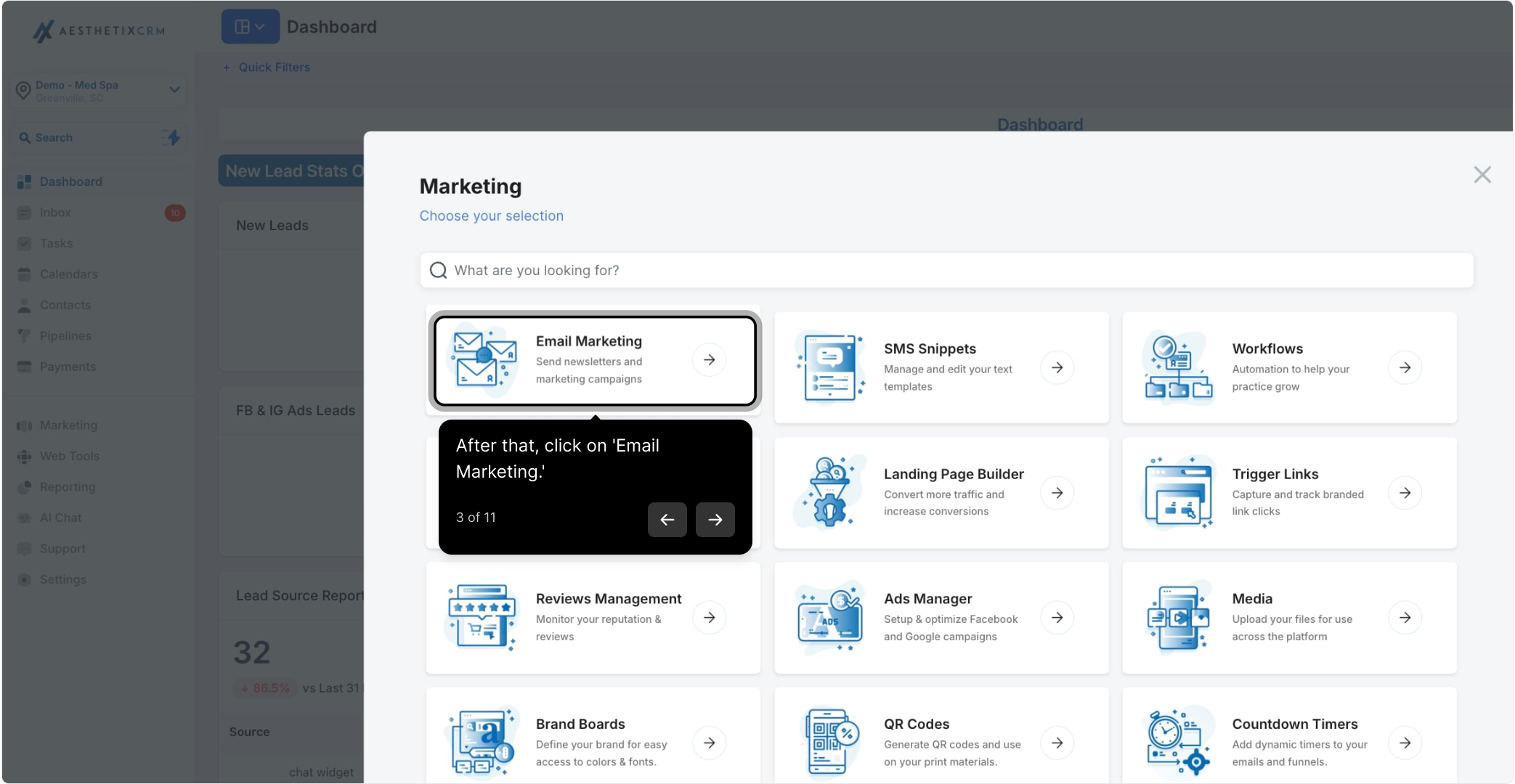The width and height of the screenshot is (1515, 784).
Task: Open Email Marketing via its arrow
Action: coord(710,360)
